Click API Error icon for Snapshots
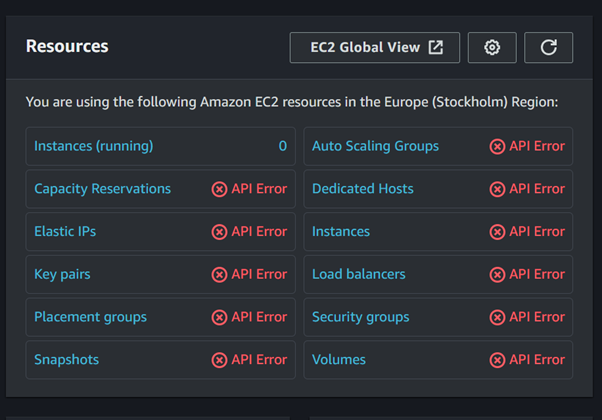 (x=219, y=360)
